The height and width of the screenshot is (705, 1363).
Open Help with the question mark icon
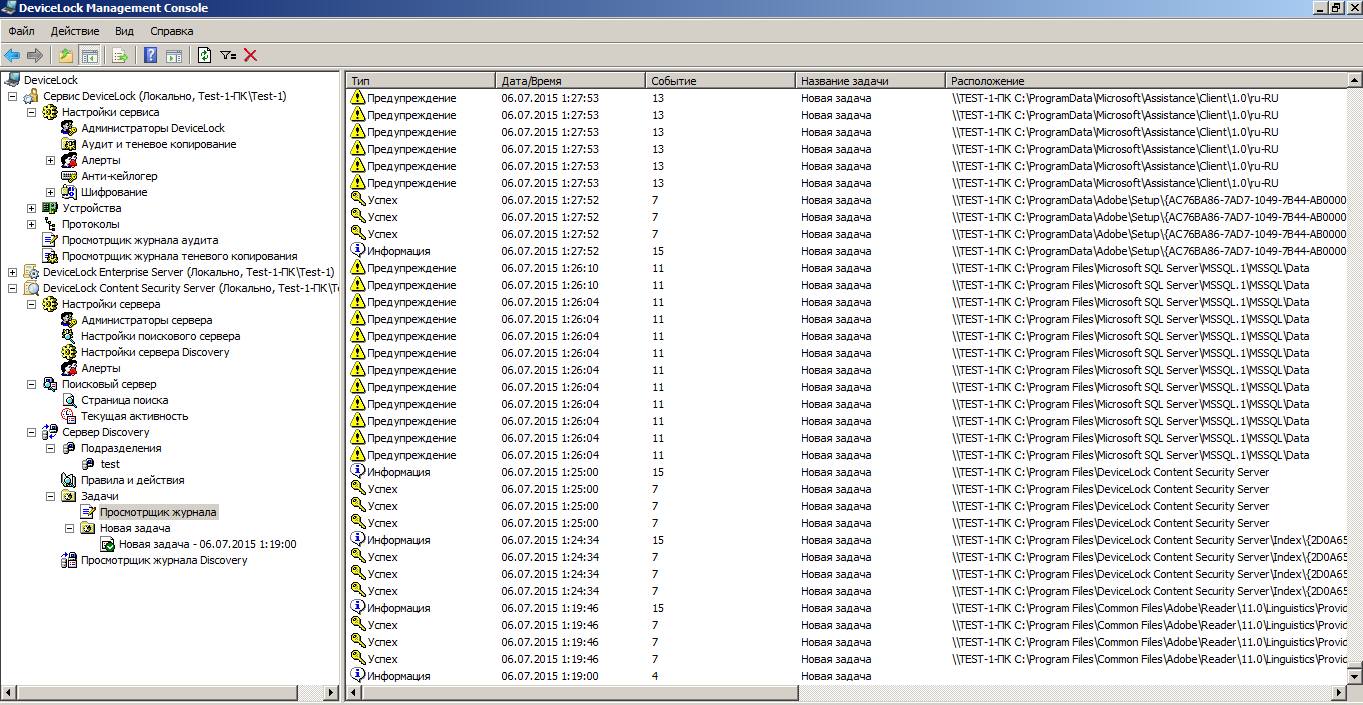[151, 56]
